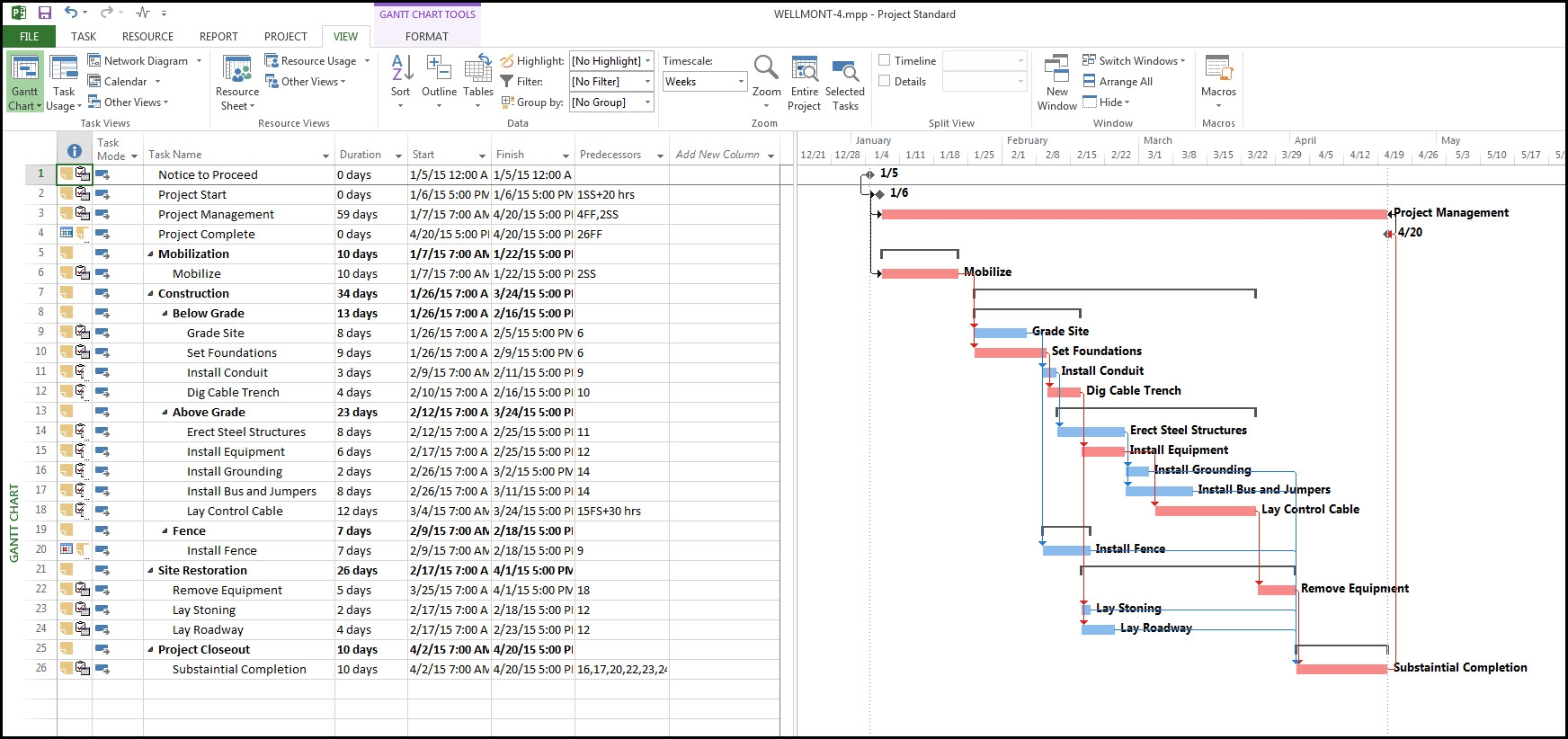Click the Arrange All button
Screen dimensions: 1568x739
[1118, 82]
